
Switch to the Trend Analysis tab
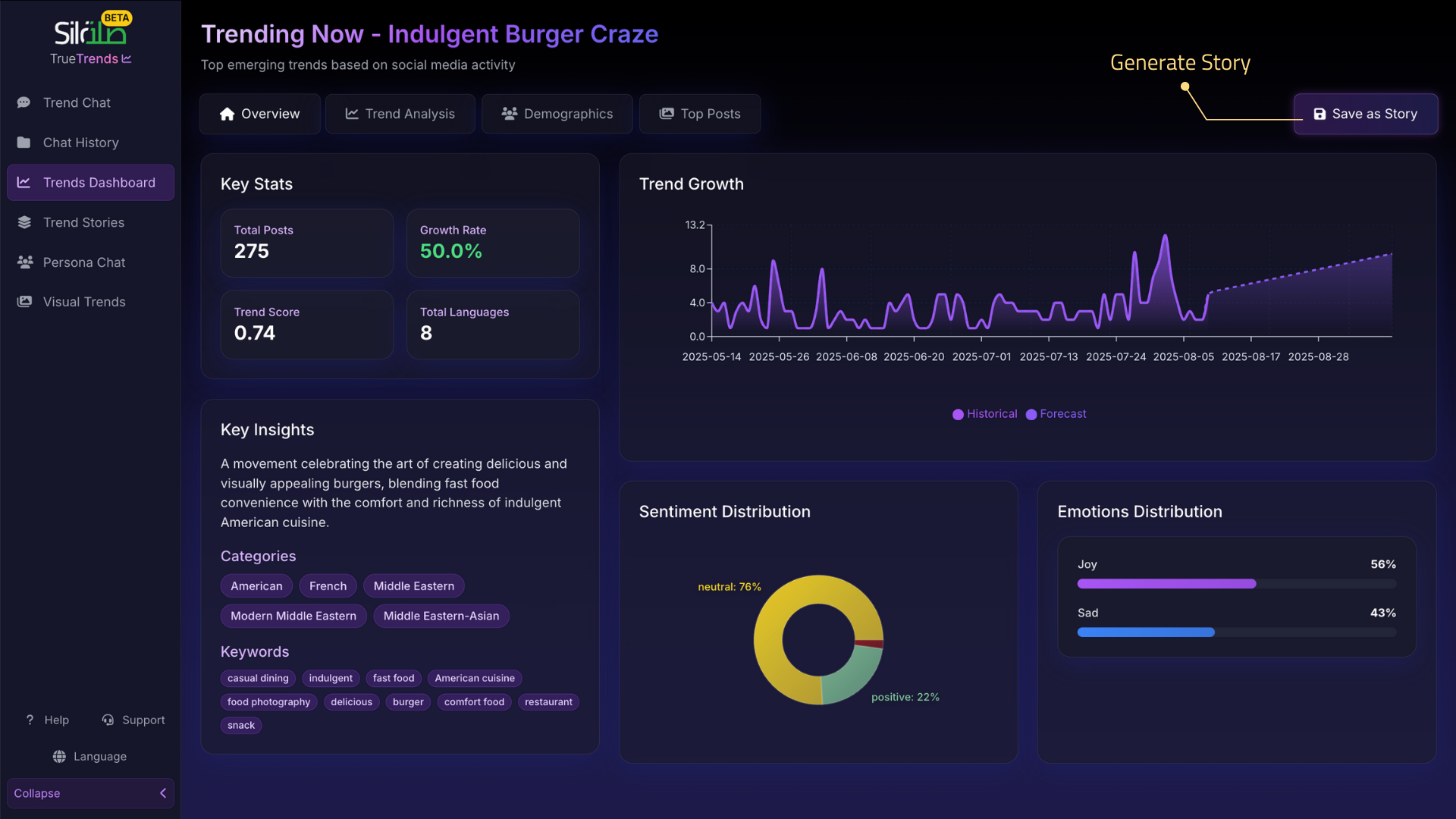tap(400, 114)
